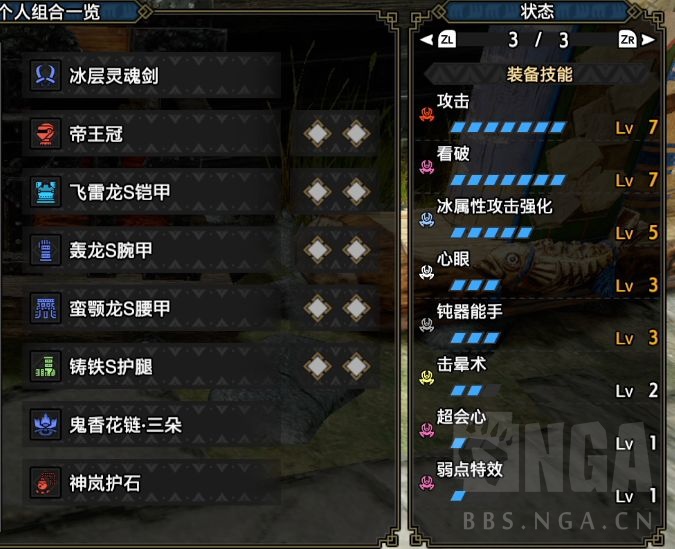Viewport: 675px width, 549px height.
Task: Select the 飞雷龙S铠甲 chest armor icon
Action: click(45, 192)
